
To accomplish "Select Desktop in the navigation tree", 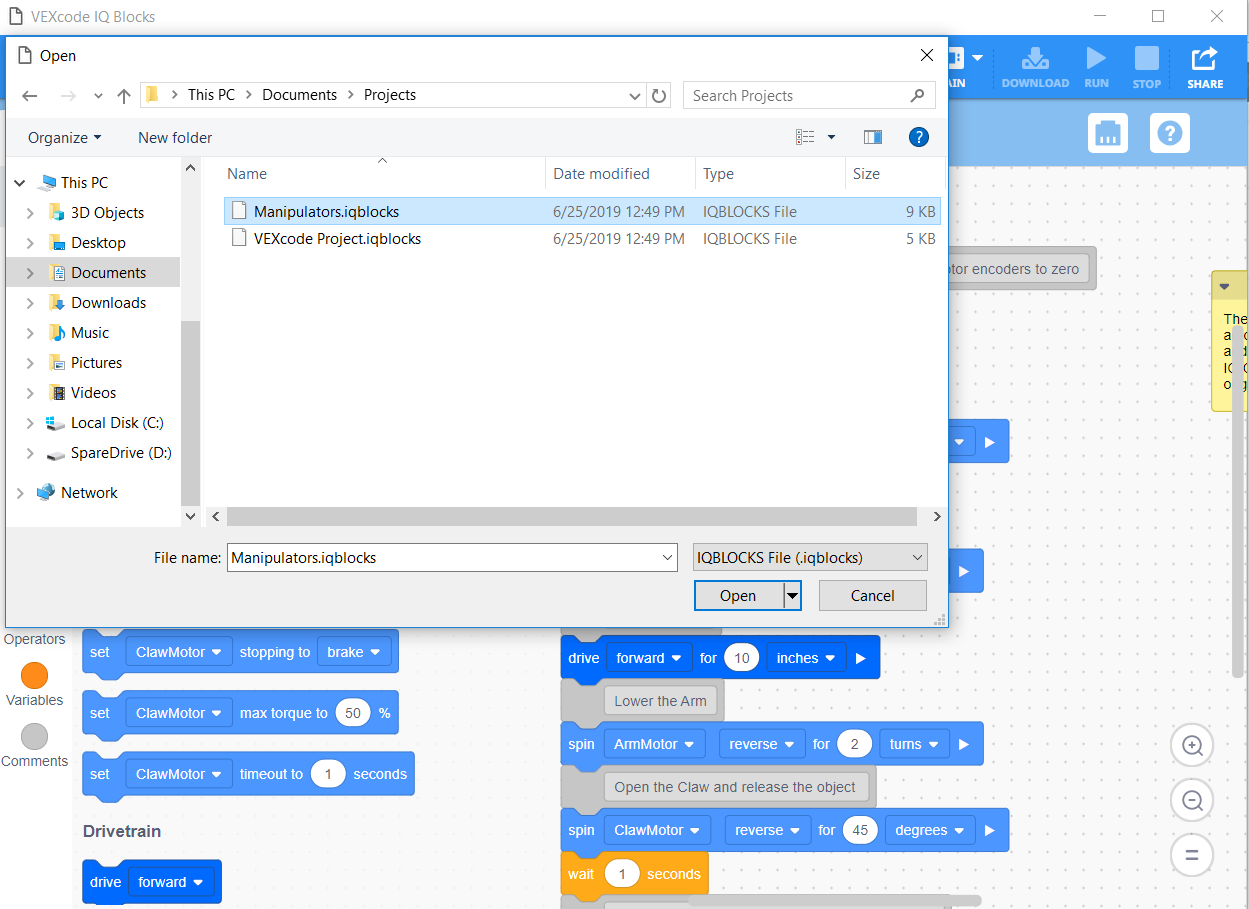I will coord(98,243).
